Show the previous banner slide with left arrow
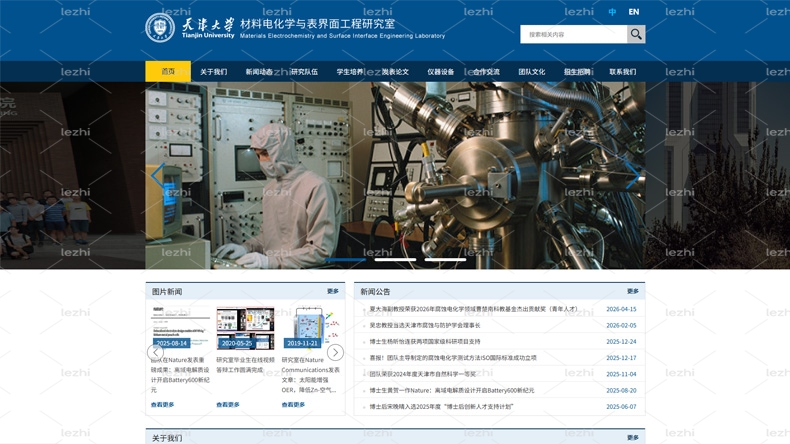Image resolution: width=790 pixels, height=444 pixels. [158, 175]
